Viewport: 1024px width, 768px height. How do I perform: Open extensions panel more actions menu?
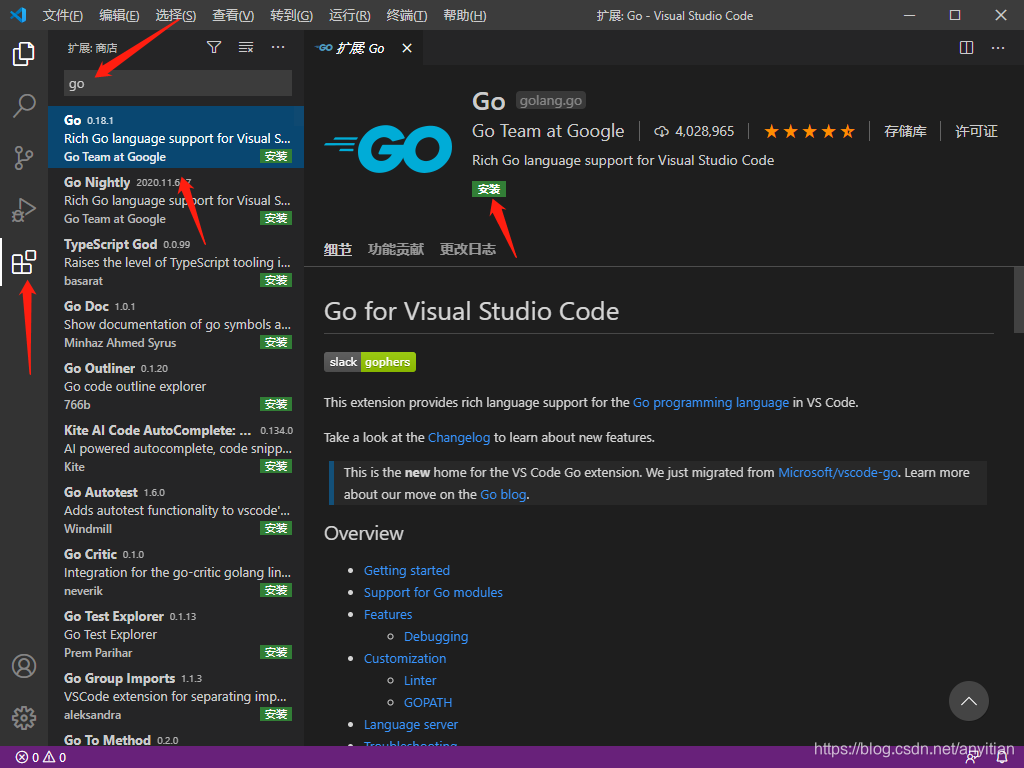278,47
